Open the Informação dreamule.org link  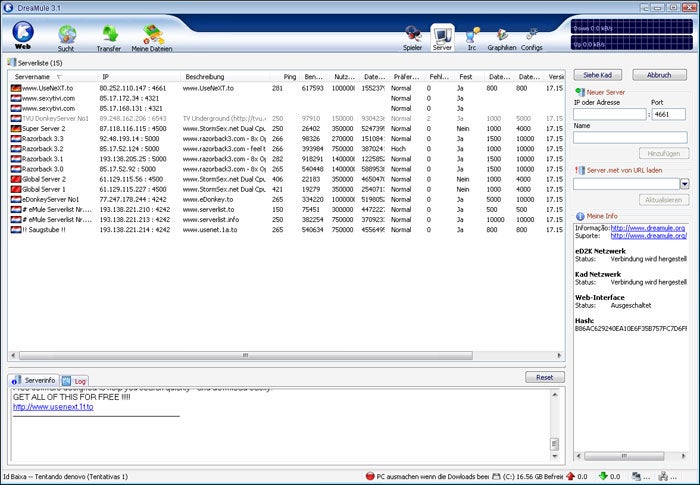[x=648, y=228]
